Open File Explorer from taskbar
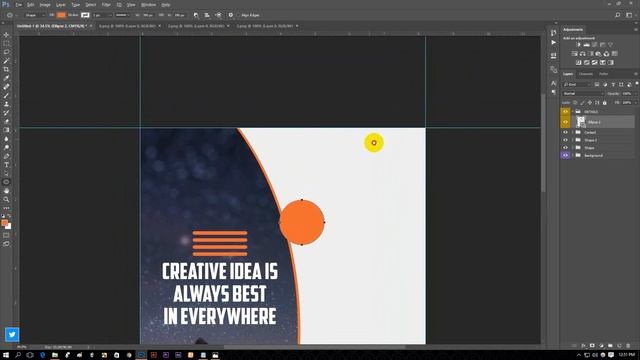This screenshot has width=640, height=360. click(55, 355)
